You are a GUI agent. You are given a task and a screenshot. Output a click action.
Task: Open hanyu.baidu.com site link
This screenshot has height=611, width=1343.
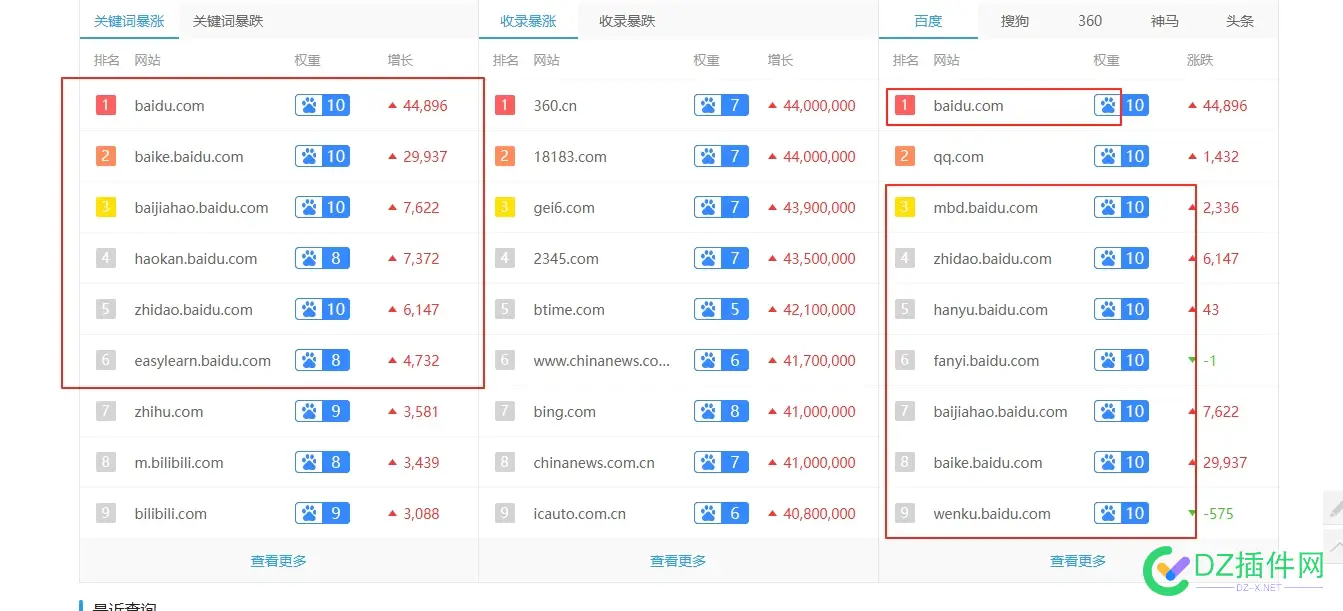click(991, 310)
